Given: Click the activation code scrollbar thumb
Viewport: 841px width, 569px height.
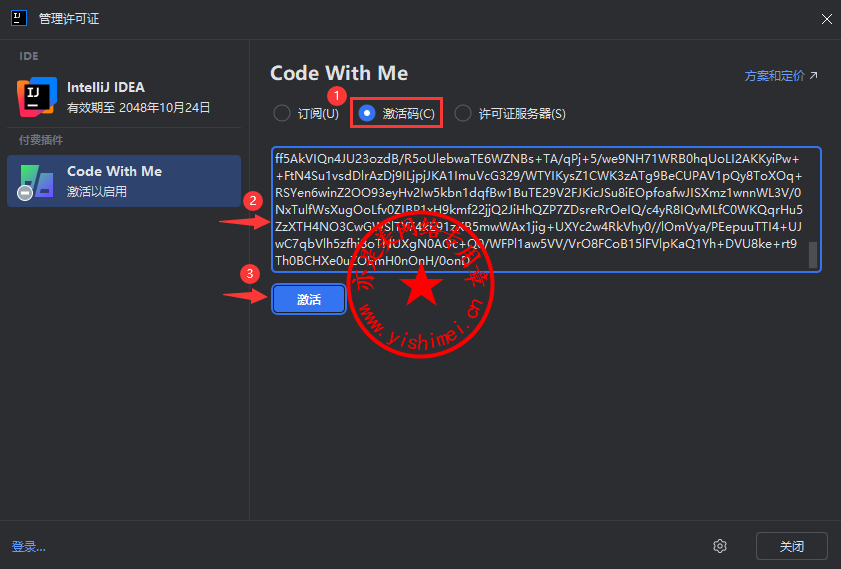Looking at the screenshot, I should coord(813,255).
